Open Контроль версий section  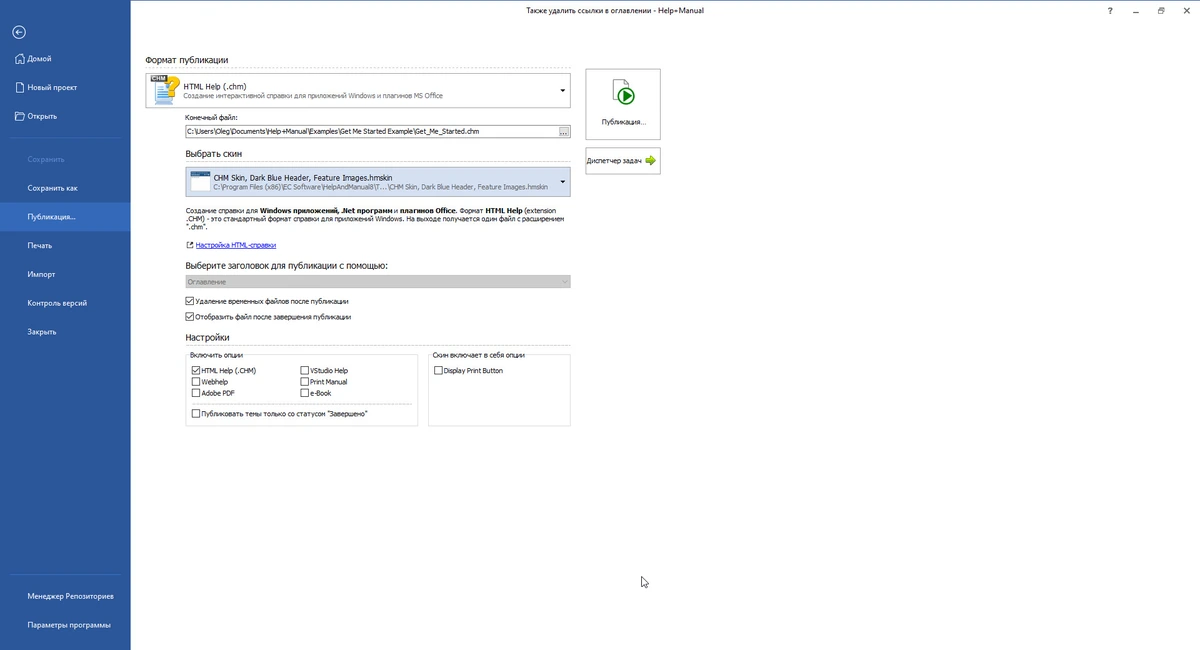pos(65,303)
